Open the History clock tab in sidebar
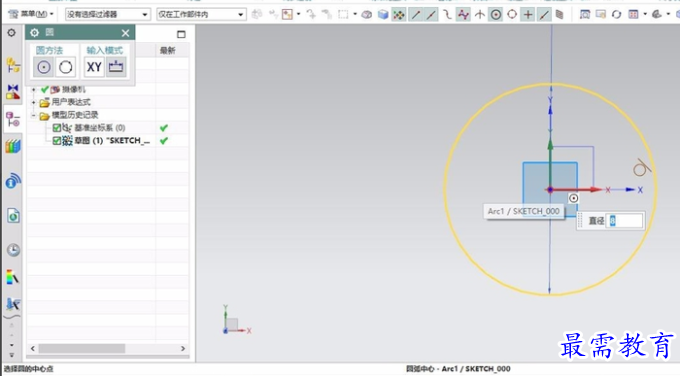 tap(13, 250)
